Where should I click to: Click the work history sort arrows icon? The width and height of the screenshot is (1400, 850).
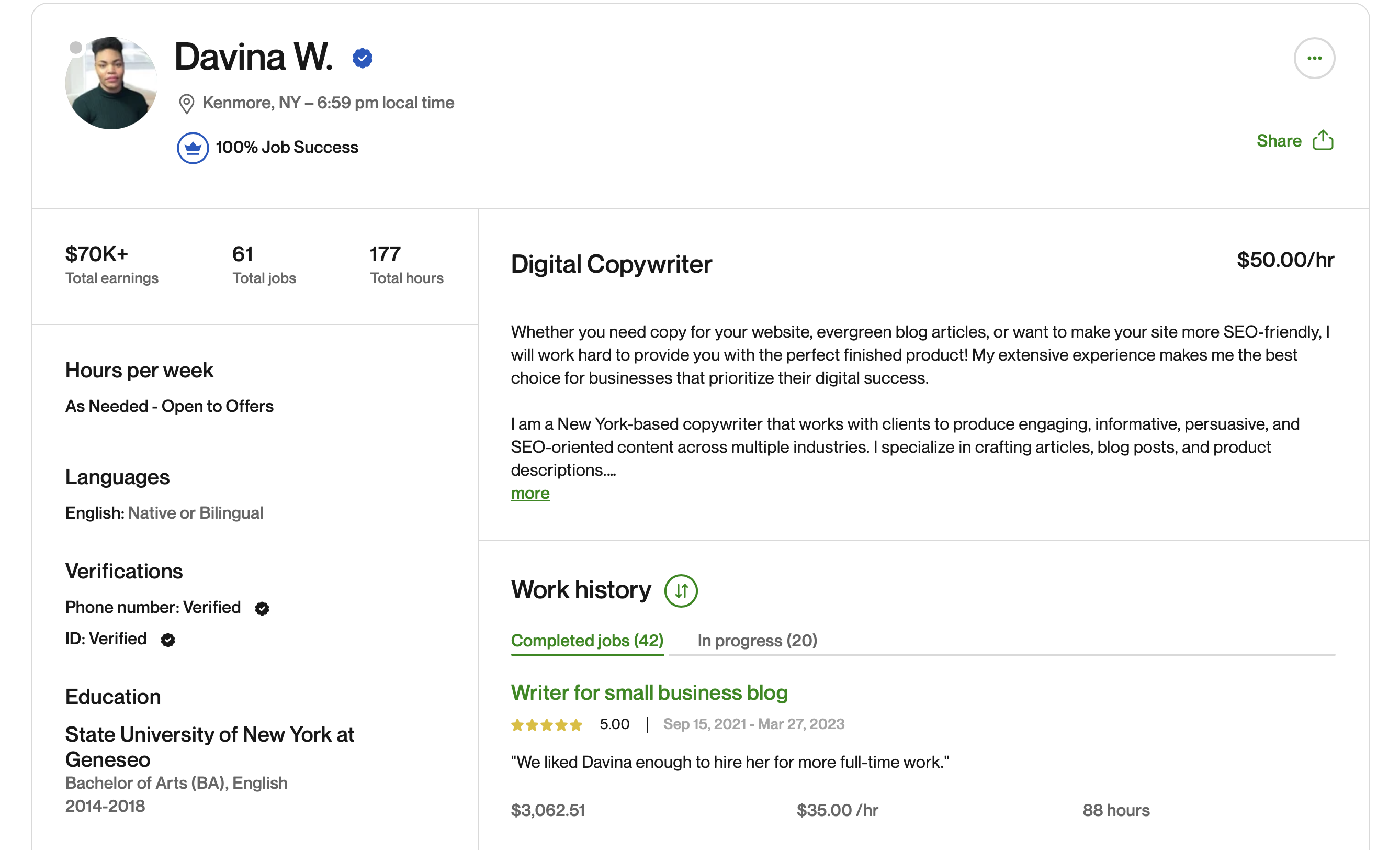tap(680, 591)
